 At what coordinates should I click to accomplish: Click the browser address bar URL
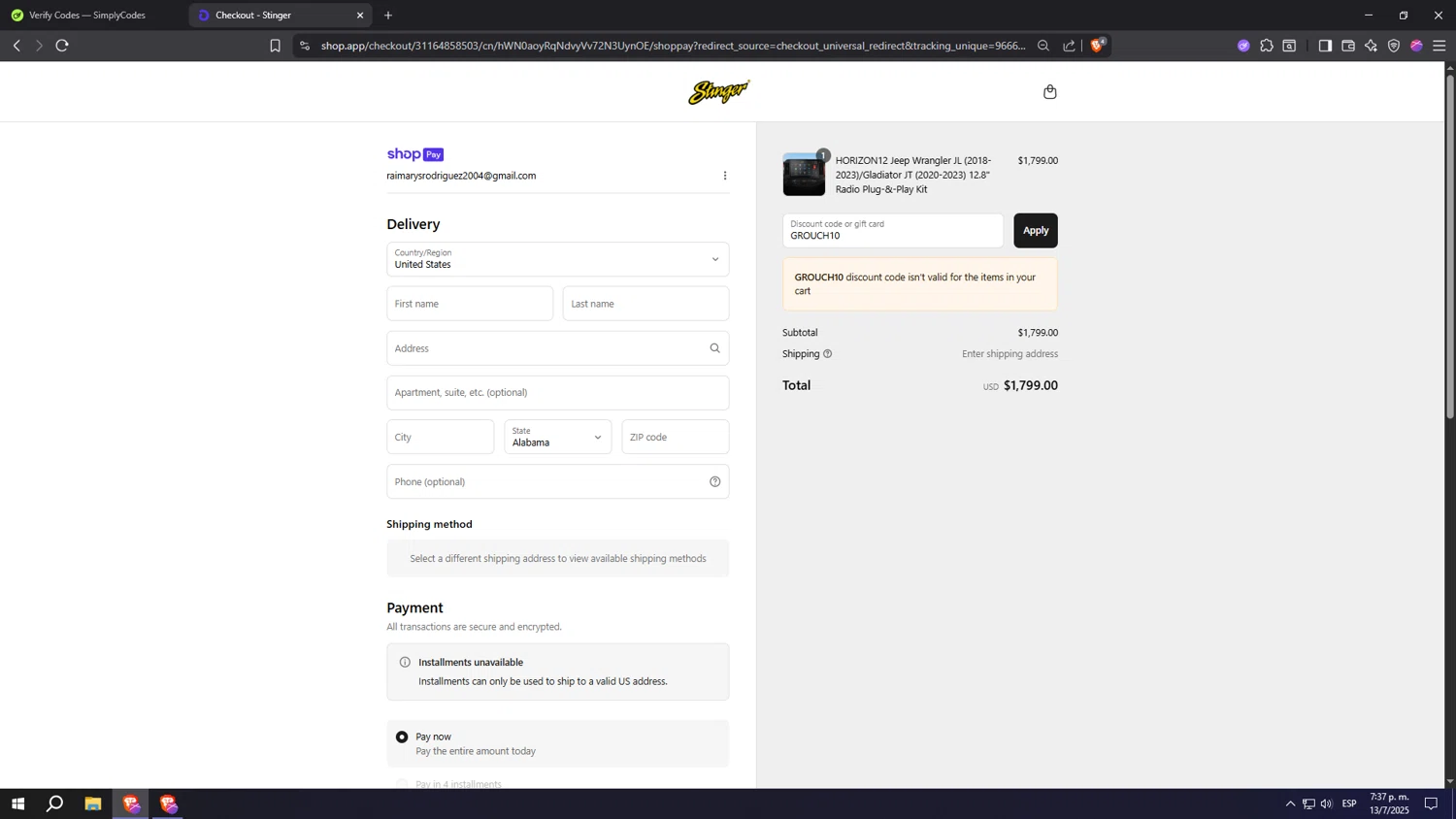click(x=673, y=46)
